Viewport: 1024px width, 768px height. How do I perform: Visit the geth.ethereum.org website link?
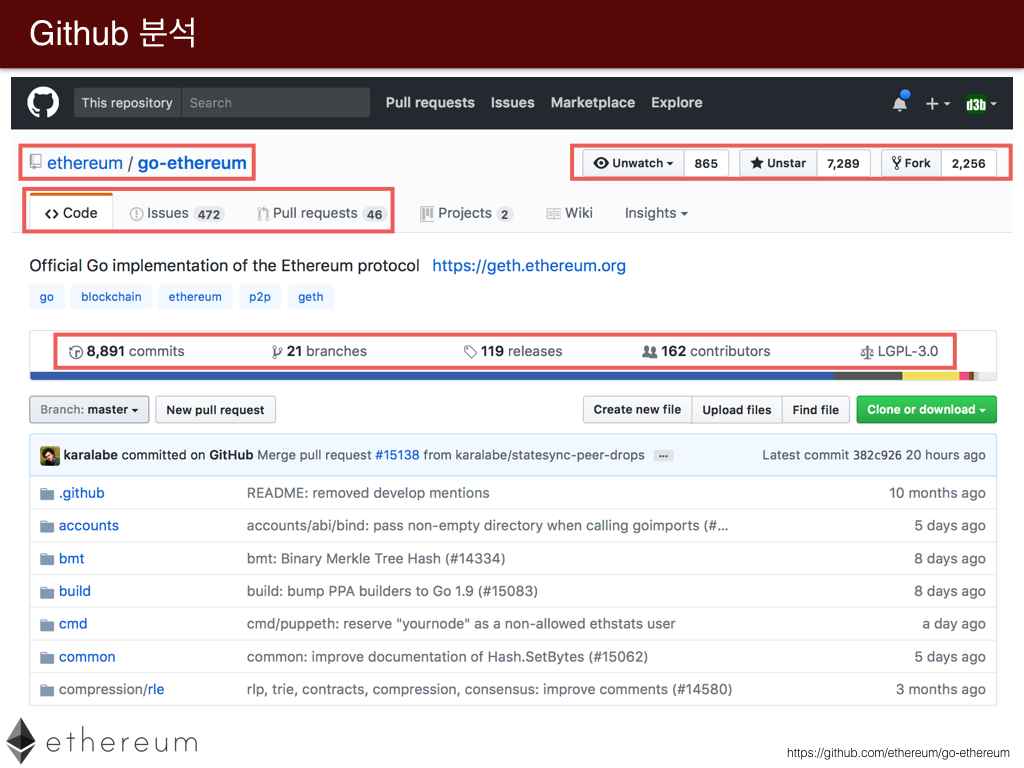coord(529,266)
